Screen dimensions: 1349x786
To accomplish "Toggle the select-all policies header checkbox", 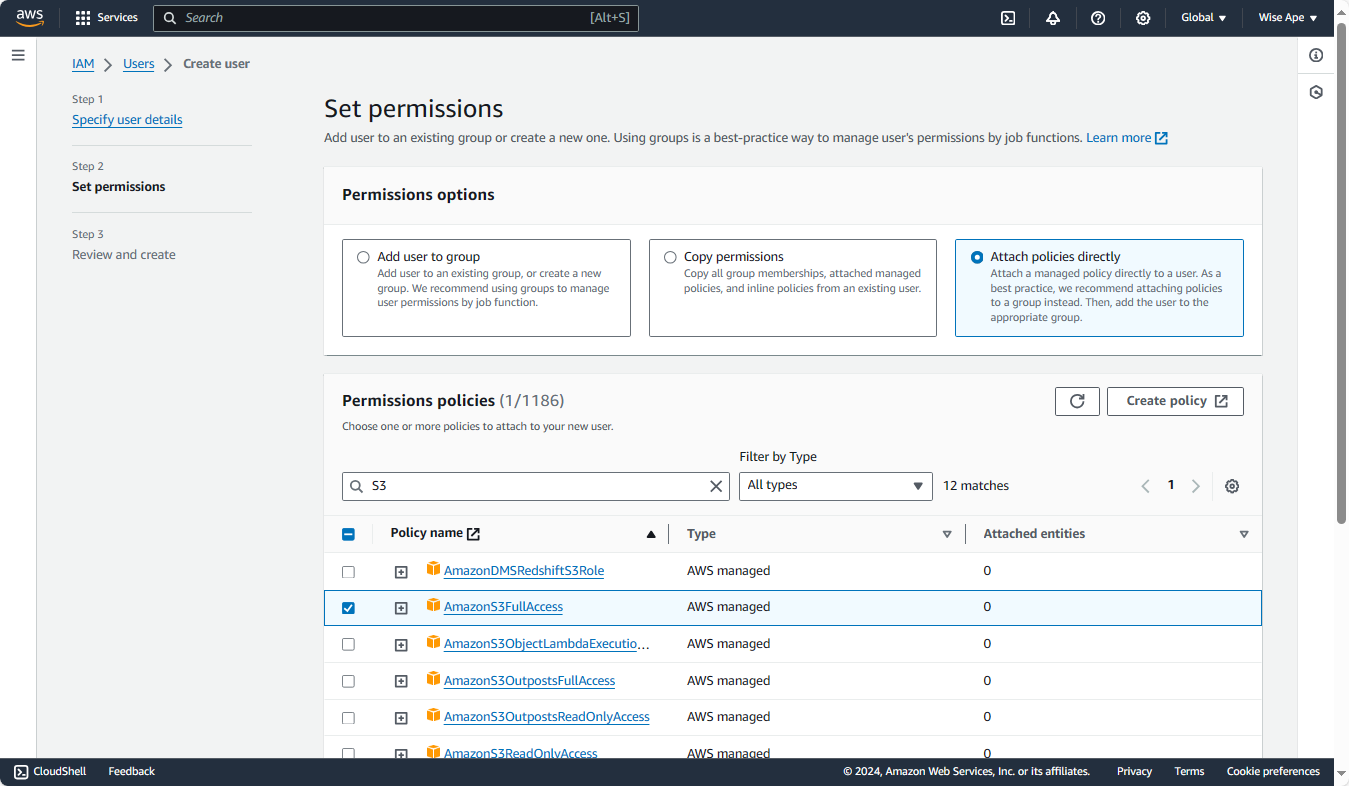I will pyautogui.click(x=348, y=534).
